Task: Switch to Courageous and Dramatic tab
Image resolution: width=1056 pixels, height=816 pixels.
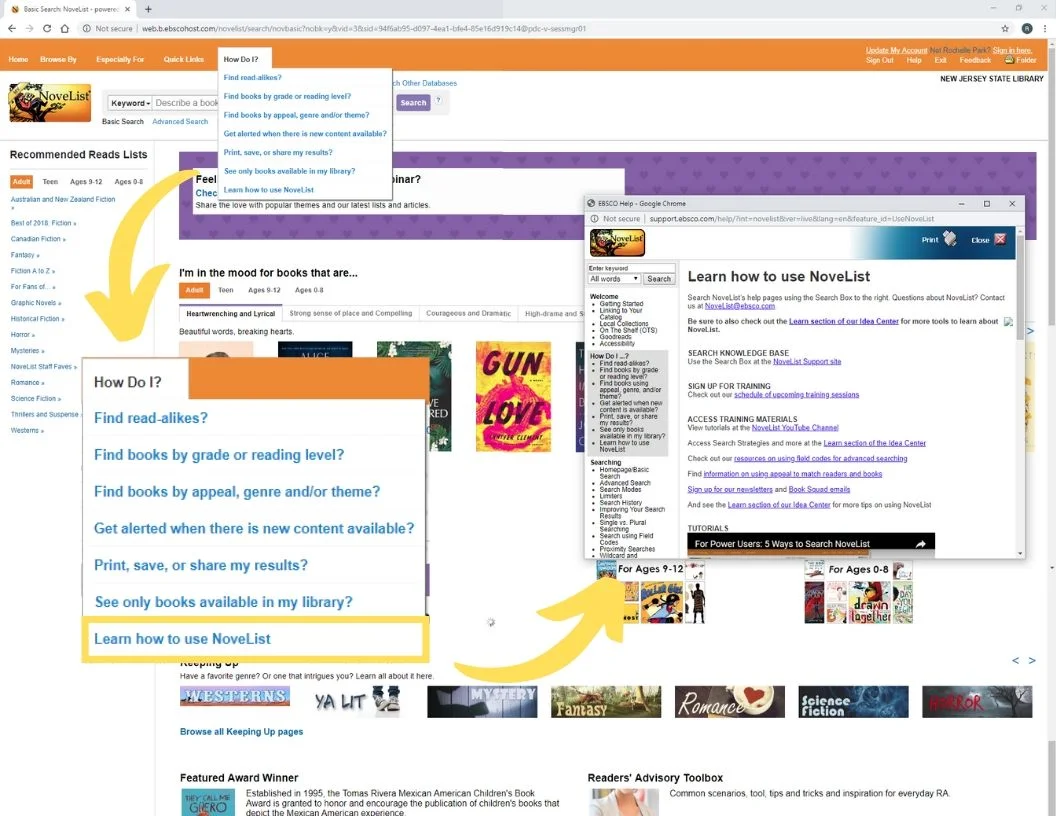Action: click(x=468, y=314)
